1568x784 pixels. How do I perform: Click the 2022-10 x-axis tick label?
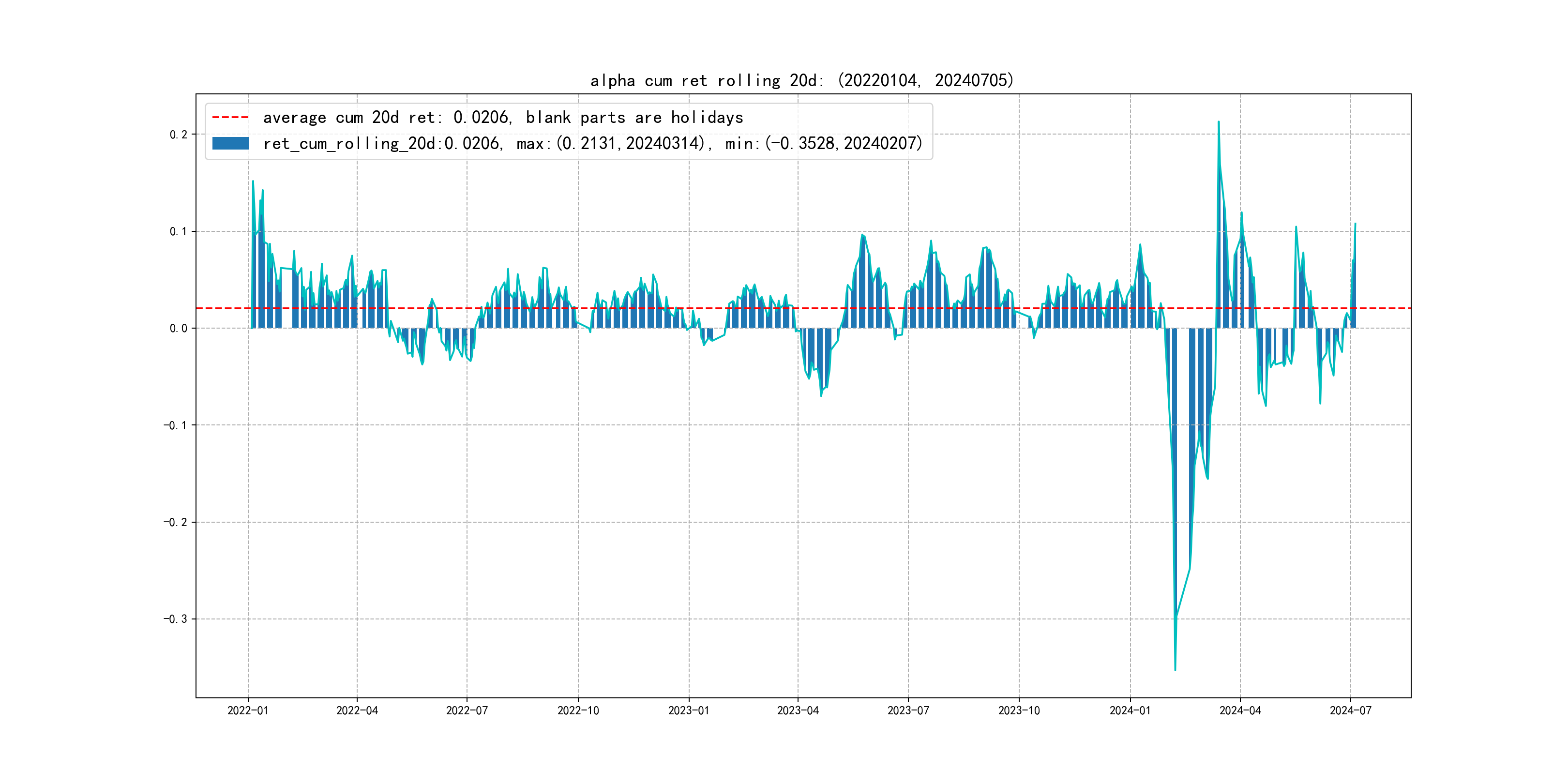(x=578, y=710)
